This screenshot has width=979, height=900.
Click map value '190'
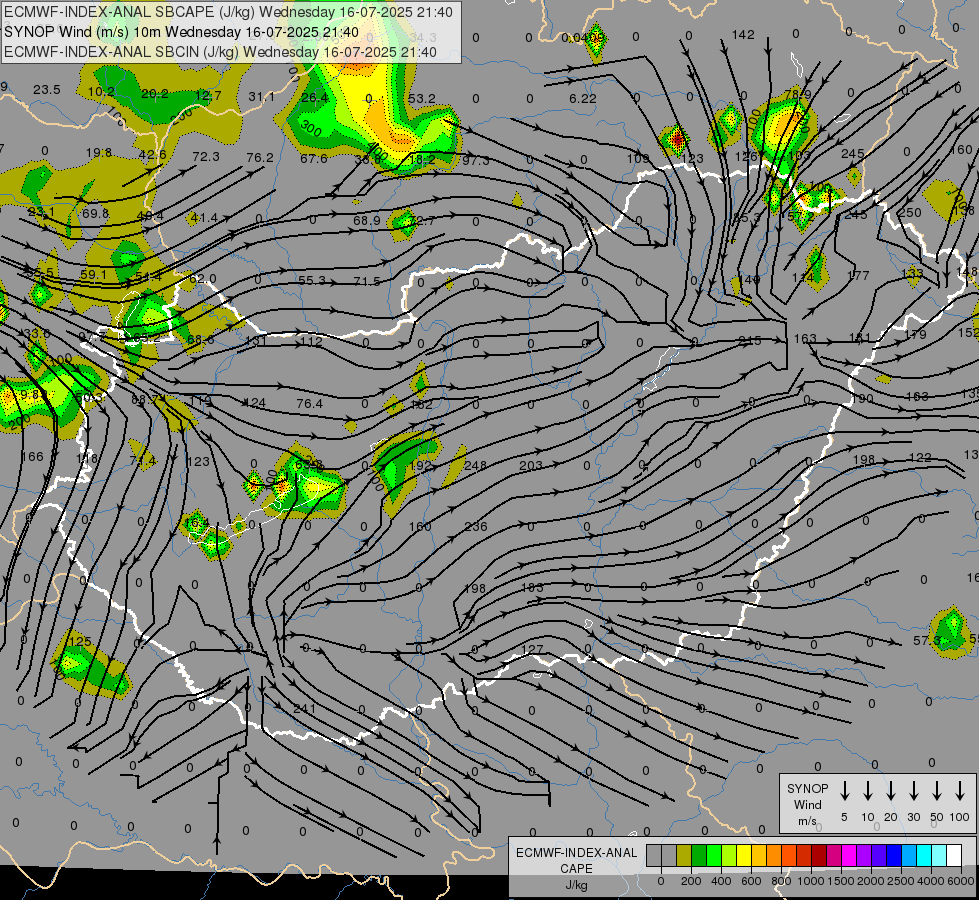click(x=862, y=398)
